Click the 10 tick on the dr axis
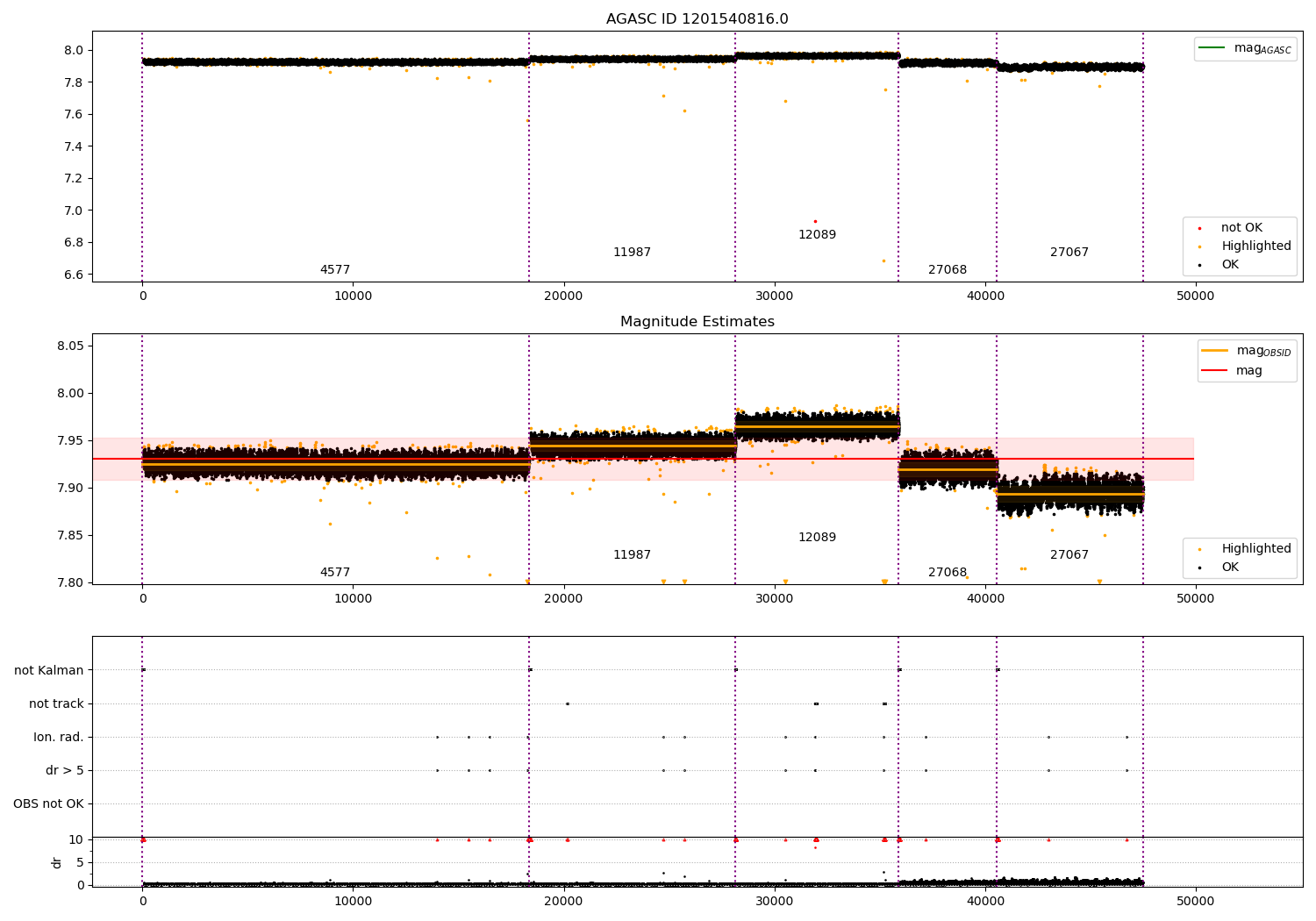The image size is (1316, 921). 76,840
